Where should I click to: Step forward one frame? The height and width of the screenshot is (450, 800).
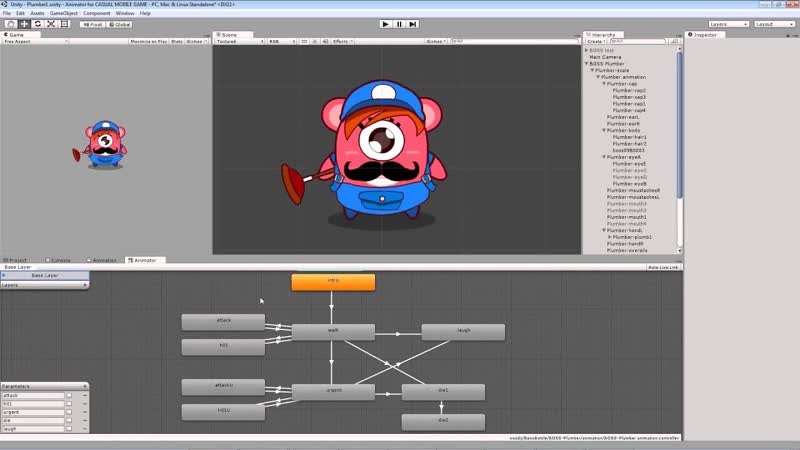(413, 24)
